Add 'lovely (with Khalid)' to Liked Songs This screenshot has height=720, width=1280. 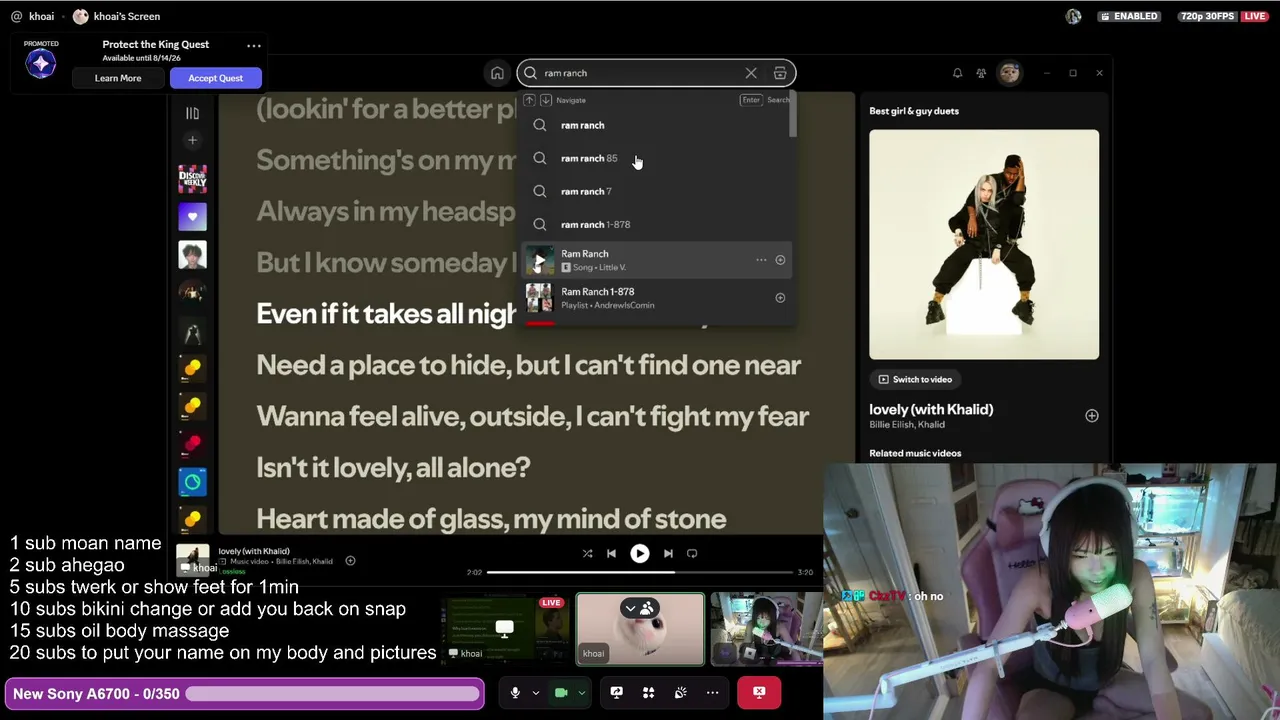pyautogui.click(x=1091, y=416)
